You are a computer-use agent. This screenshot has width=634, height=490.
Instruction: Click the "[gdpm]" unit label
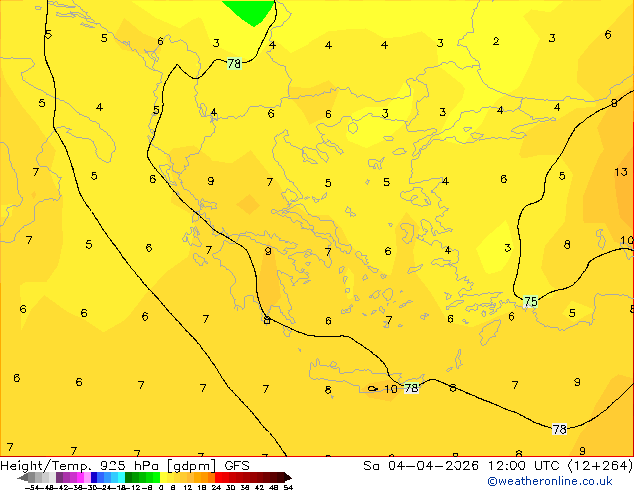coord(191,466)
